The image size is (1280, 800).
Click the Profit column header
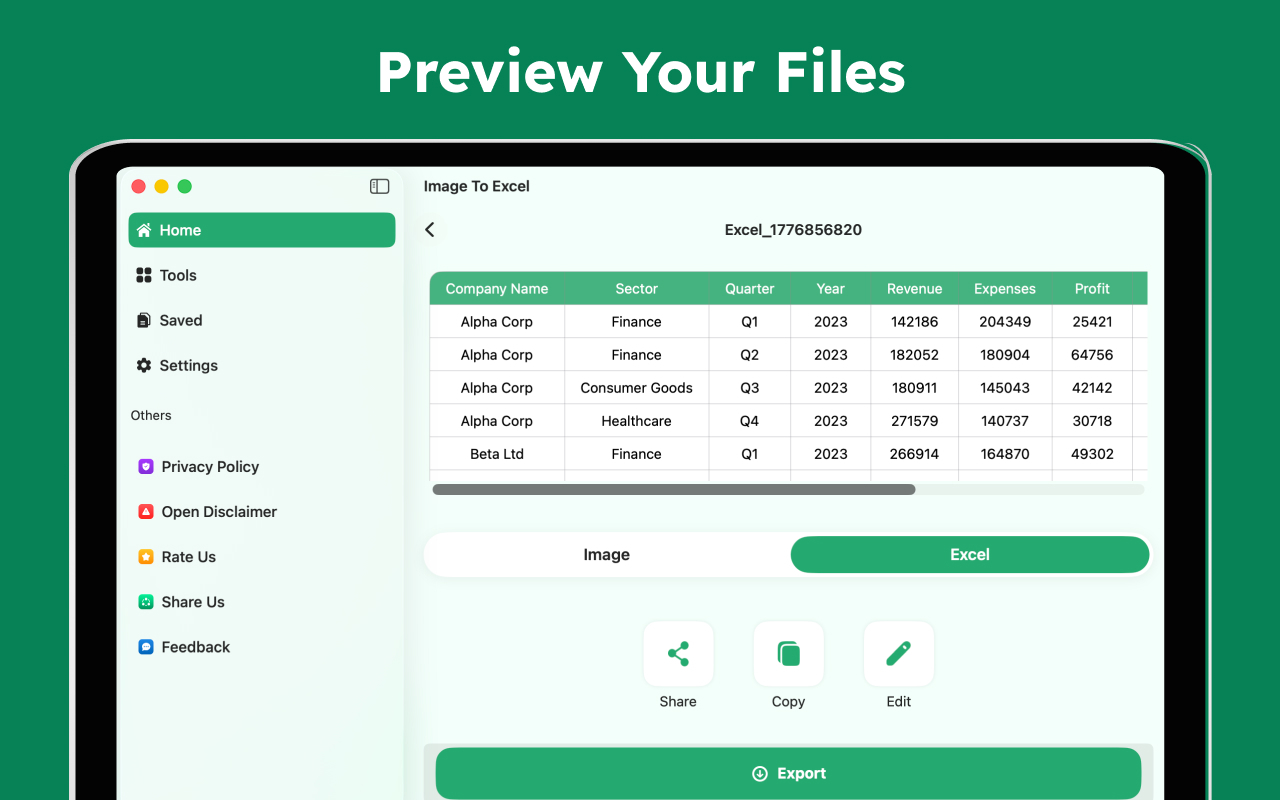1093,288
